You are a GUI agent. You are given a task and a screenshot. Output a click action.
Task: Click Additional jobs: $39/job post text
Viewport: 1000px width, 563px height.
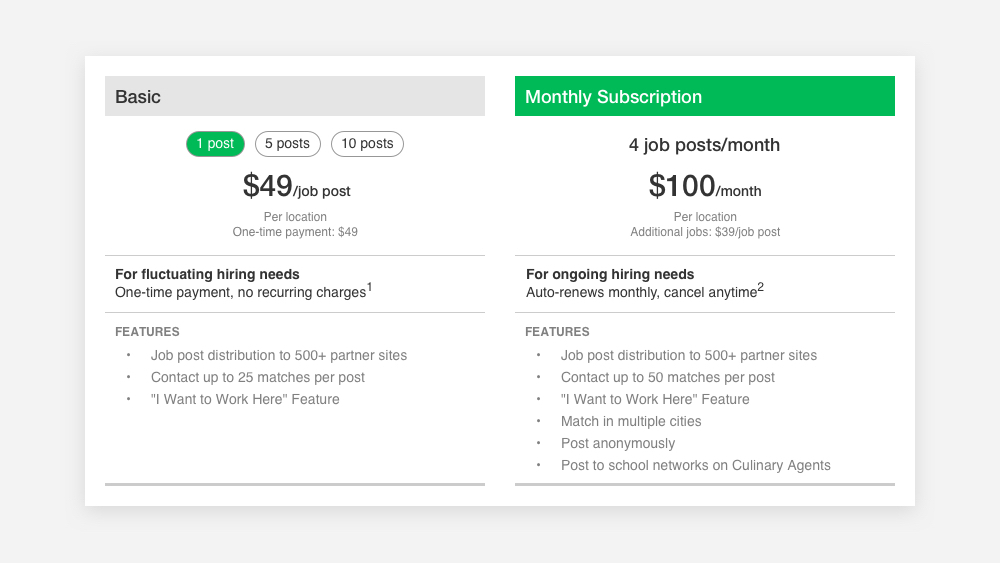[705, 232]
